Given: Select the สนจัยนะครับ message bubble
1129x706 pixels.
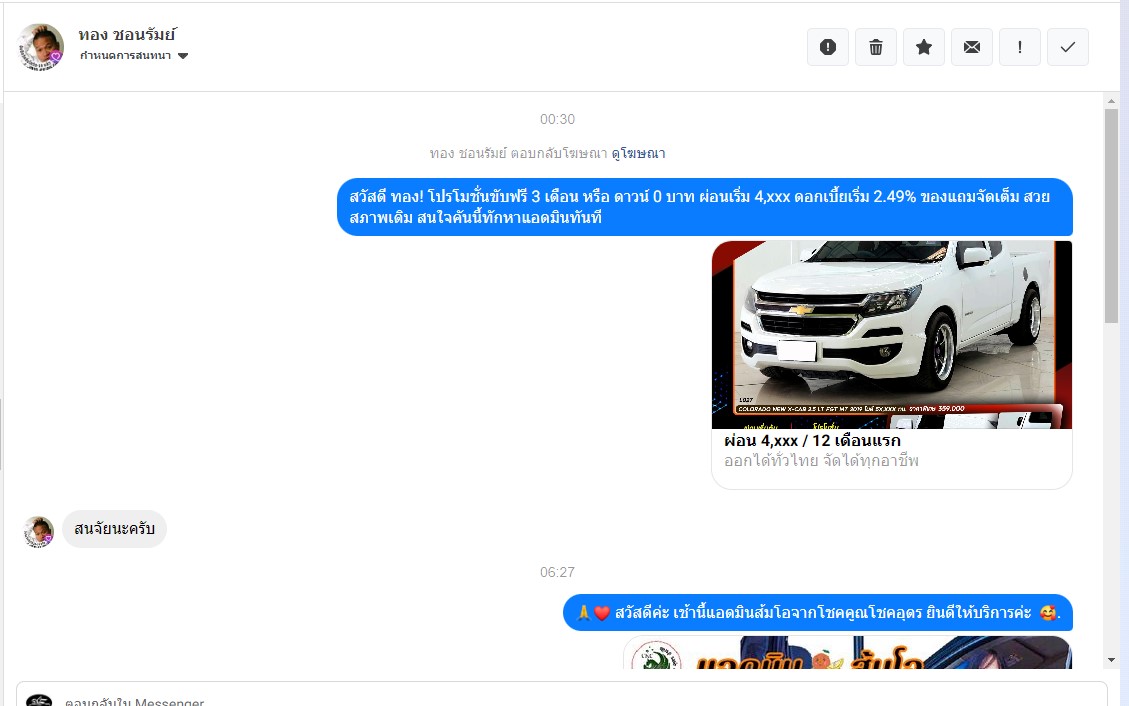Looking at the screenshot, I should [114, 529].
